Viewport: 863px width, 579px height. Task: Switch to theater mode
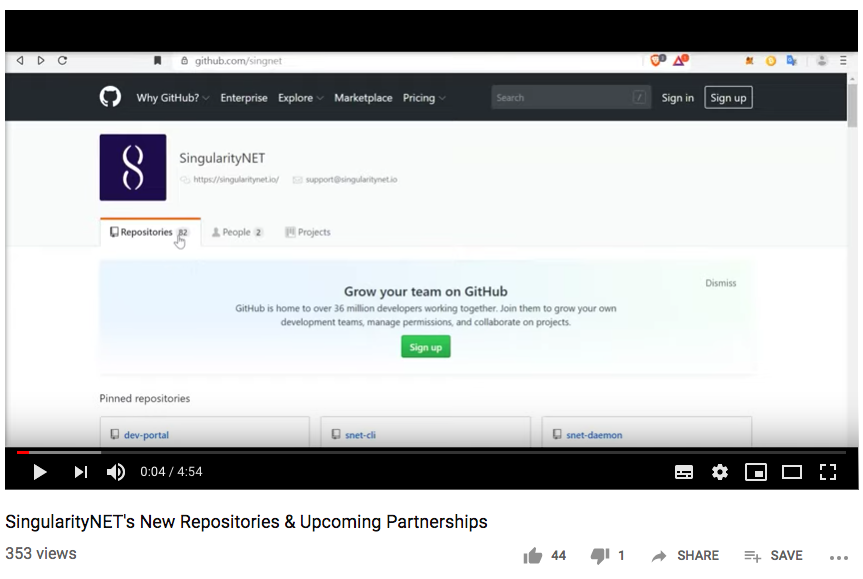792,472
